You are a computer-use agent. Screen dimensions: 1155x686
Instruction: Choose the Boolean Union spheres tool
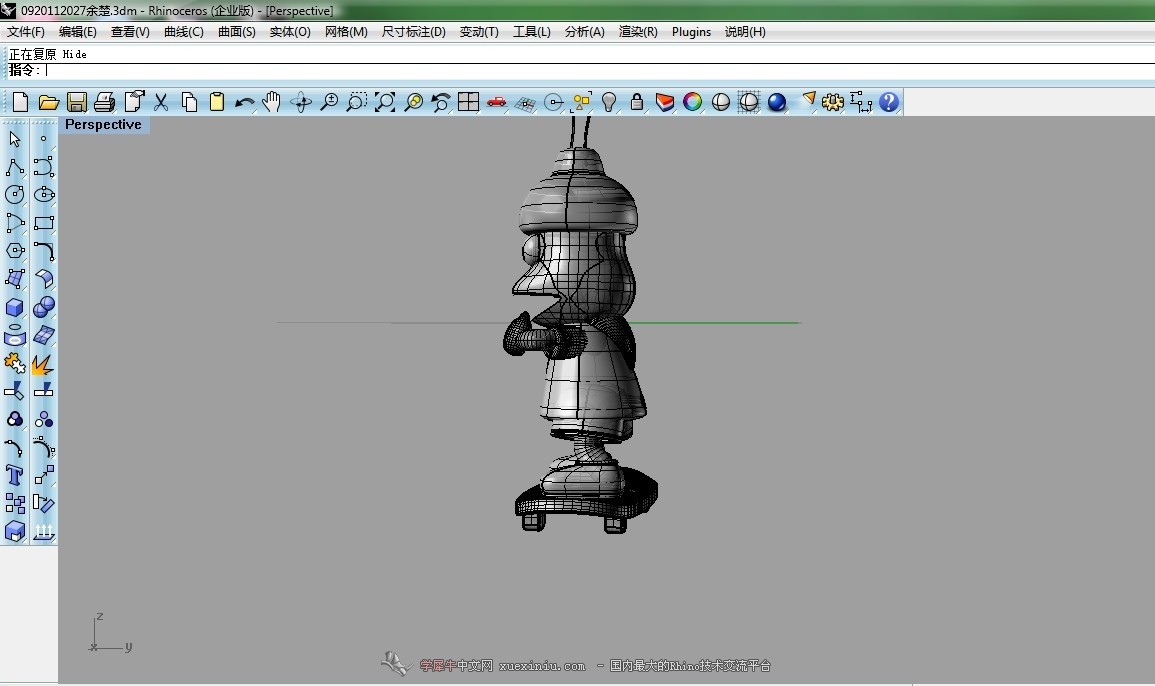click(43, 307)
